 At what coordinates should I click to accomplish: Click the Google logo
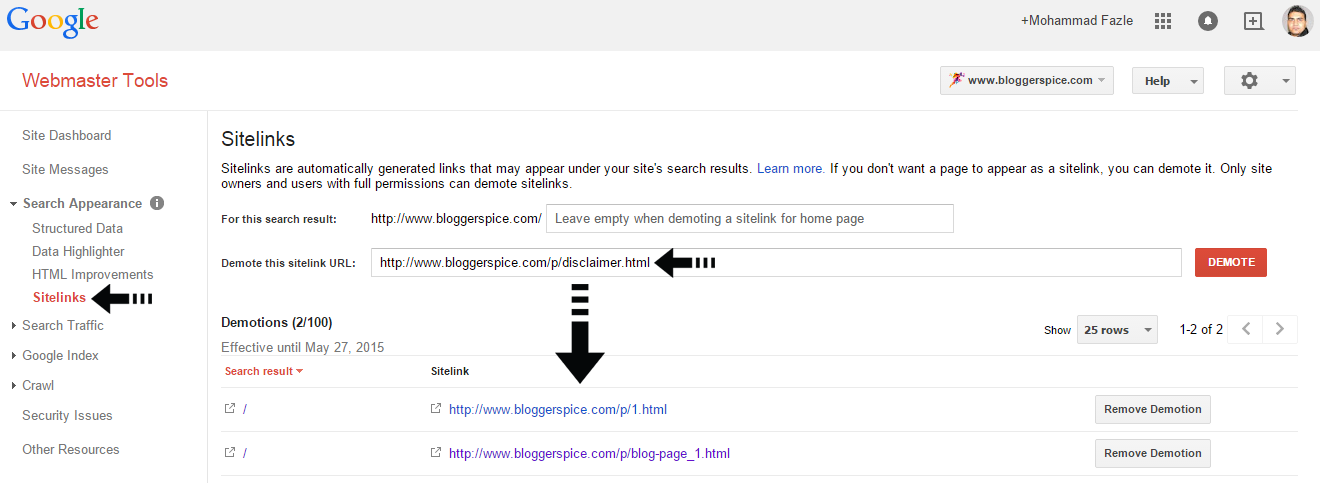pos(52,23)
